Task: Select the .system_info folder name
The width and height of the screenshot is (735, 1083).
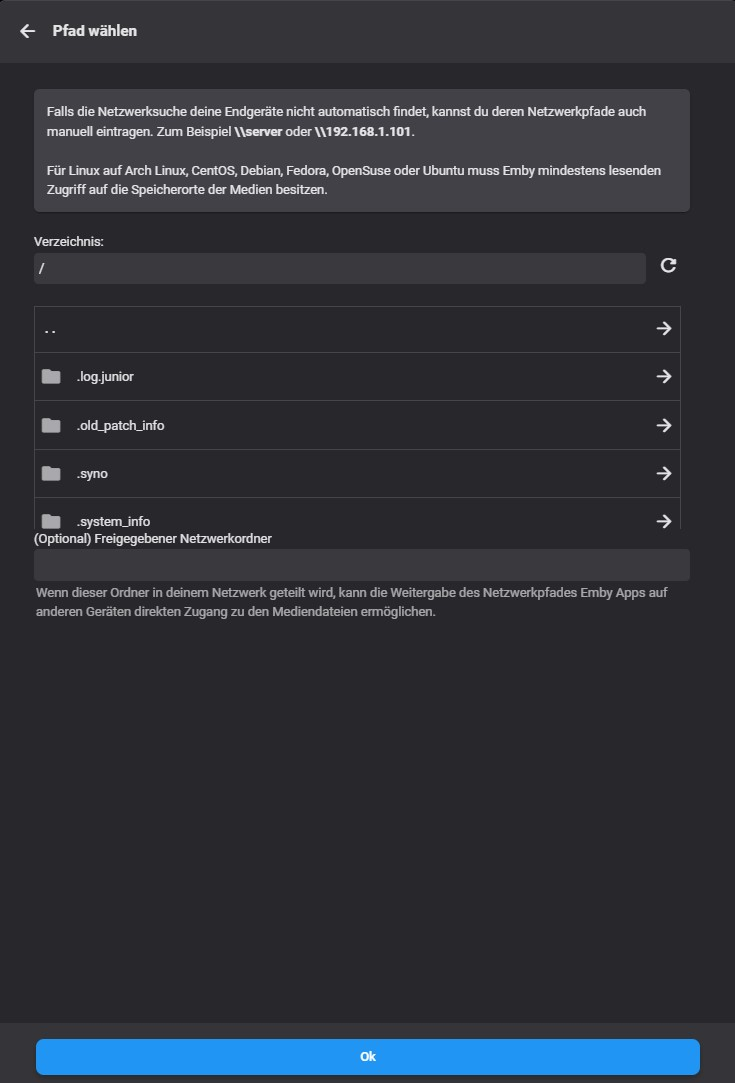Action: tap(113, 521)
